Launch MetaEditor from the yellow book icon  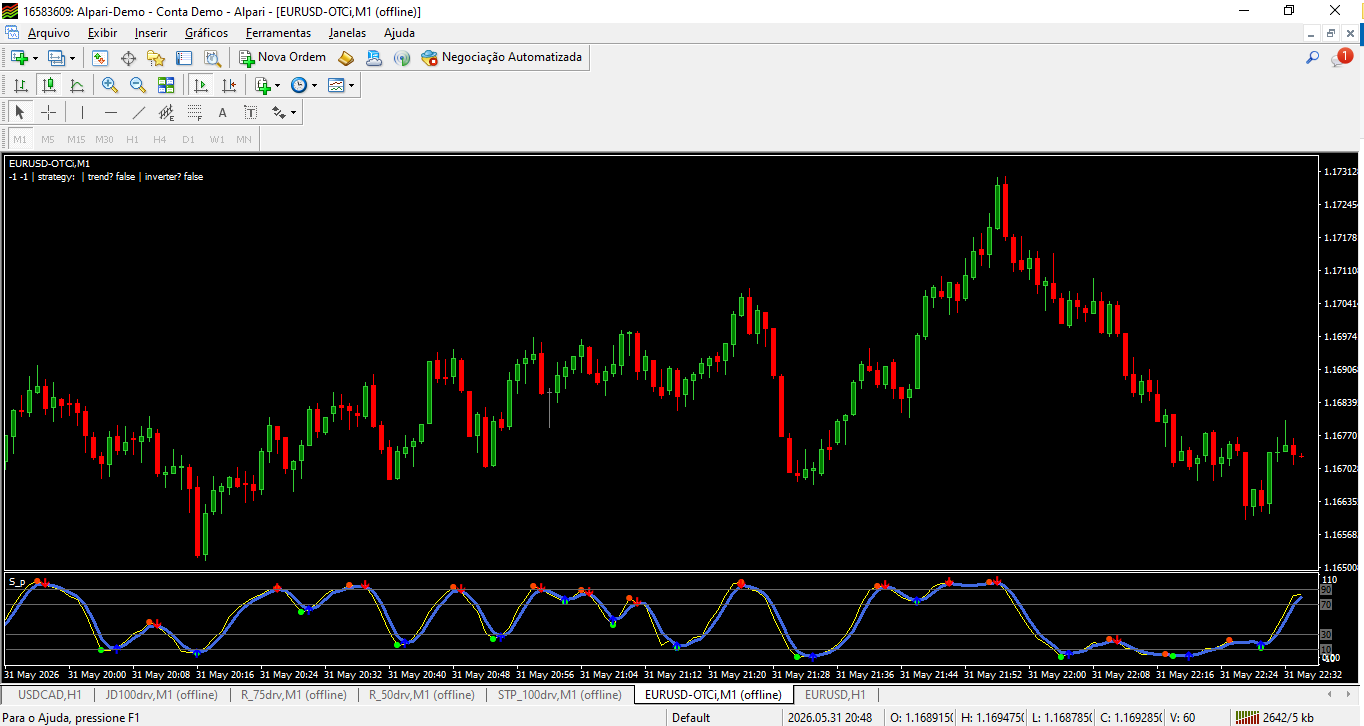tap(346, 58)
